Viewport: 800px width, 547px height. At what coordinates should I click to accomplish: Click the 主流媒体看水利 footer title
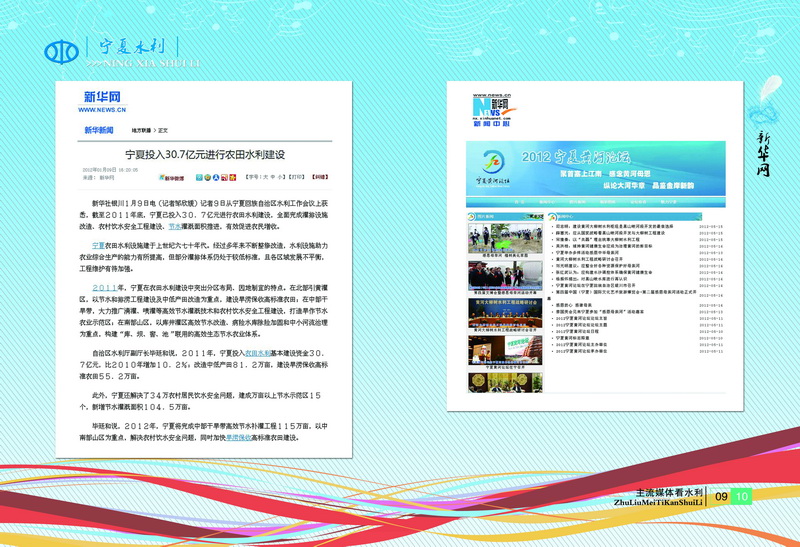(x=669, y=492)
